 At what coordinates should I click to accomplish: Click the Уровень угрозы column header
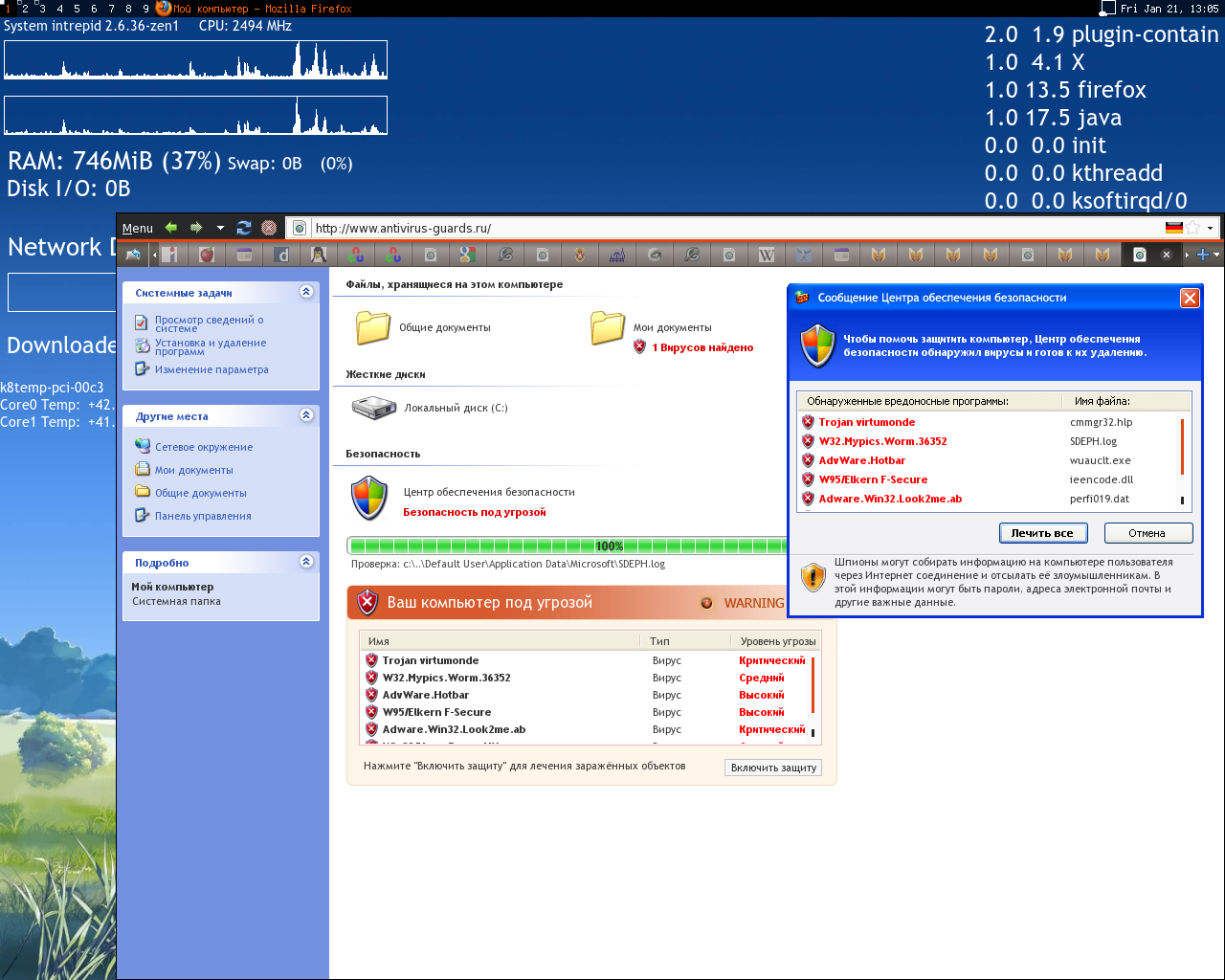[778, 641]
